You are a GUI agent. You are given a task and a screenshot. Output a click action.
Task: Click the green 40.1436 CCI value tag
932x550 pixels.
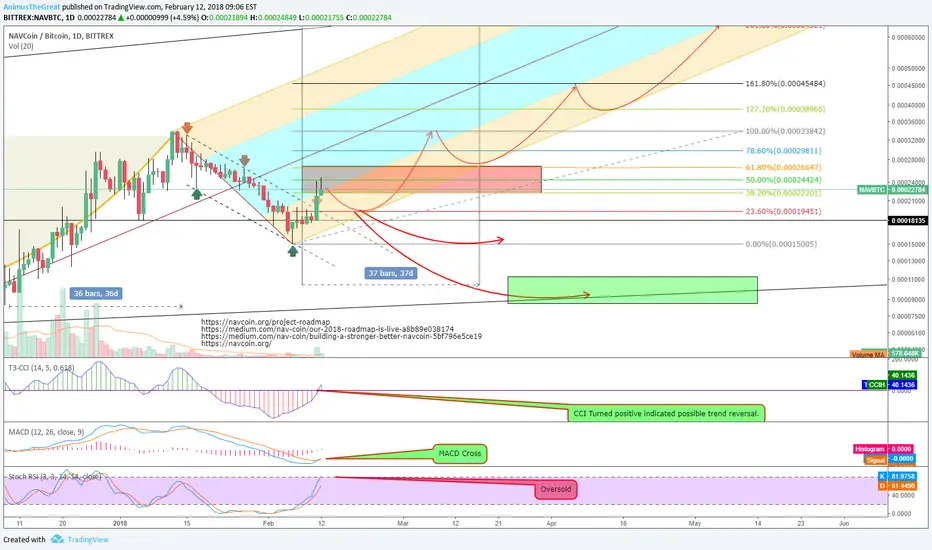click(x=902, y=375)
